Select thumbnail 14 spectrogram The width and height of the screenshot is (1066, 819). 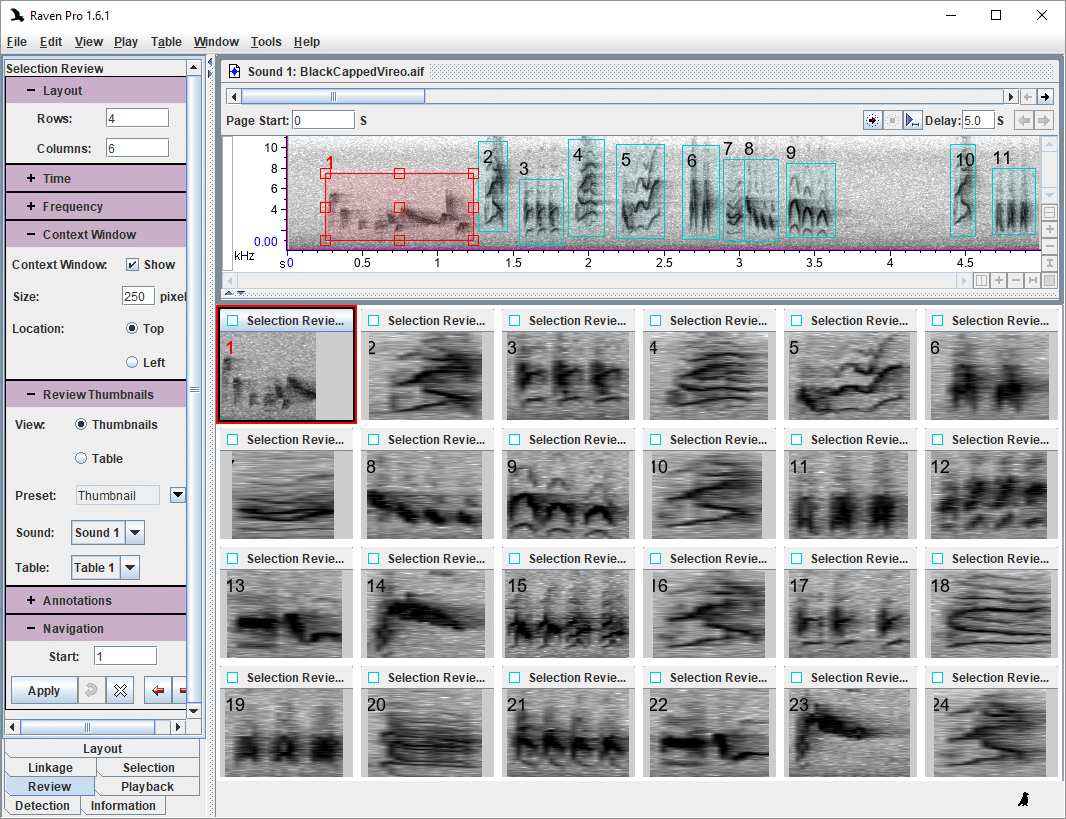click(x=426, y=614)
